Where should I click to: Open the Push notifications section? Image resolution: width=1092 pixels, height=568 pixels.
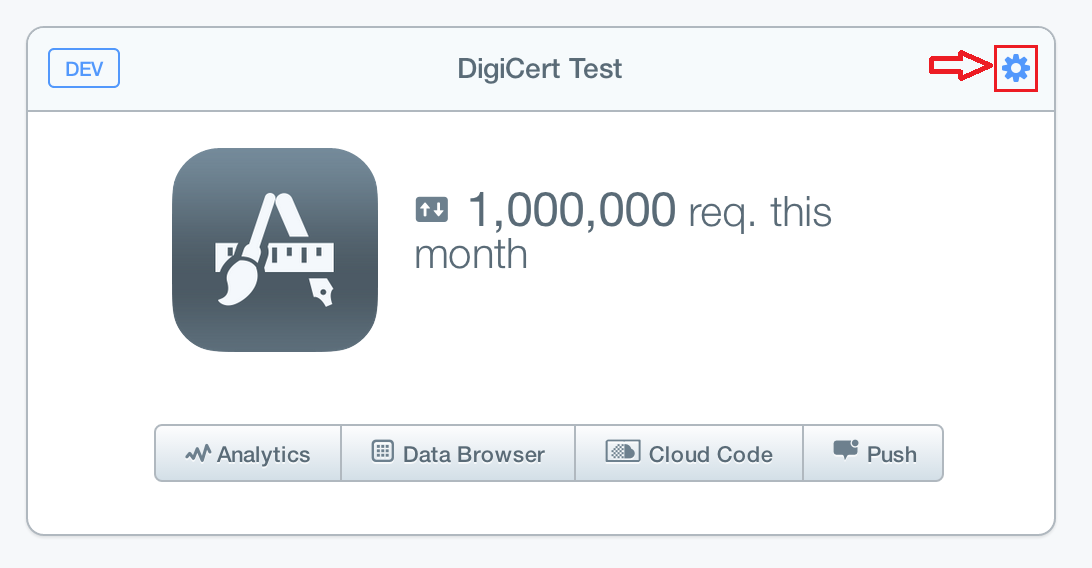click(x=874, y=454)
